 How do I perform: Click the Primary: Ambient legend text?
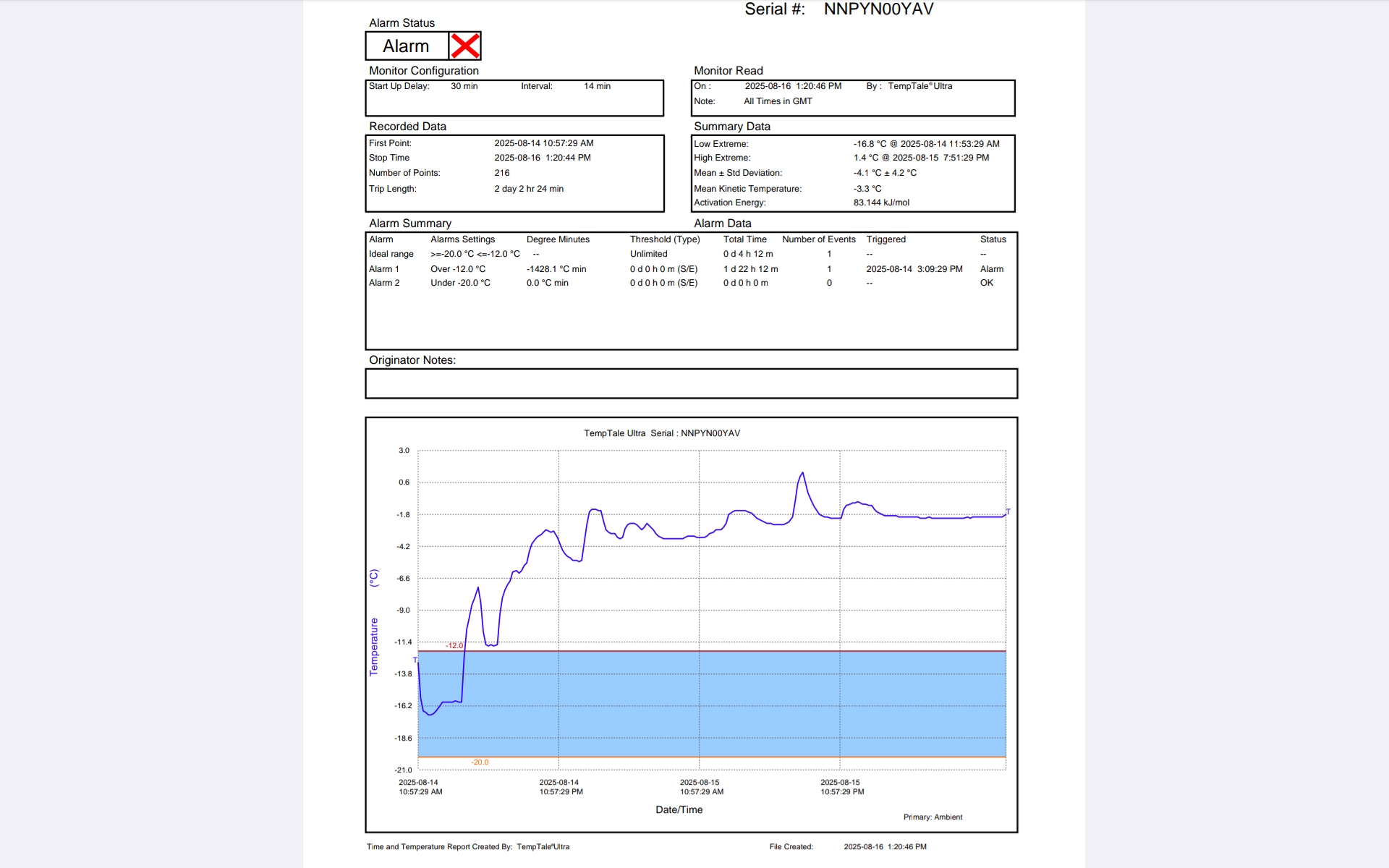coord(933,817)
